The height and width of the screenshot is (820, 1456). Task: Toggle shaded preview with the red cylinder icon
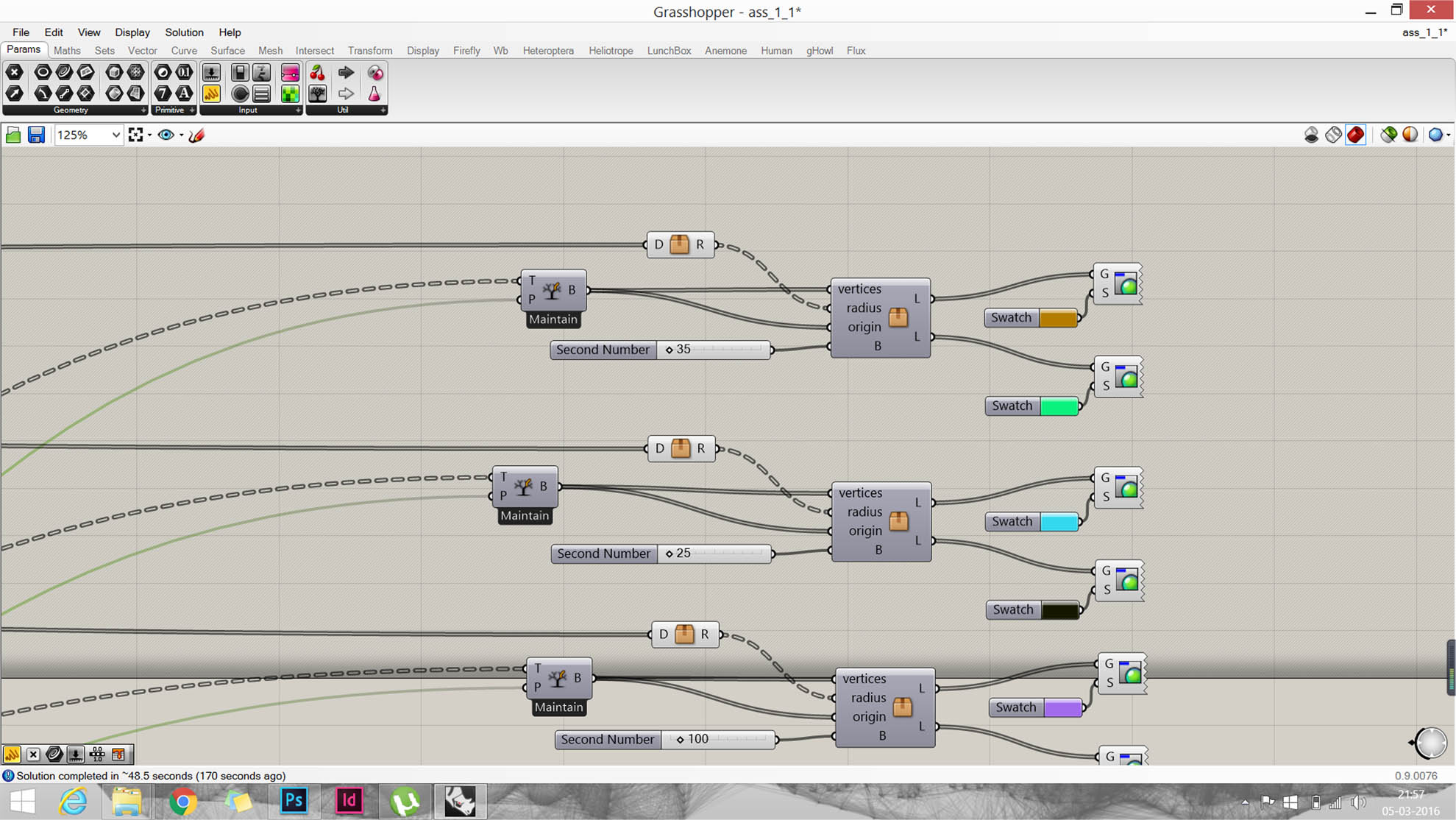click(1356, 134)
